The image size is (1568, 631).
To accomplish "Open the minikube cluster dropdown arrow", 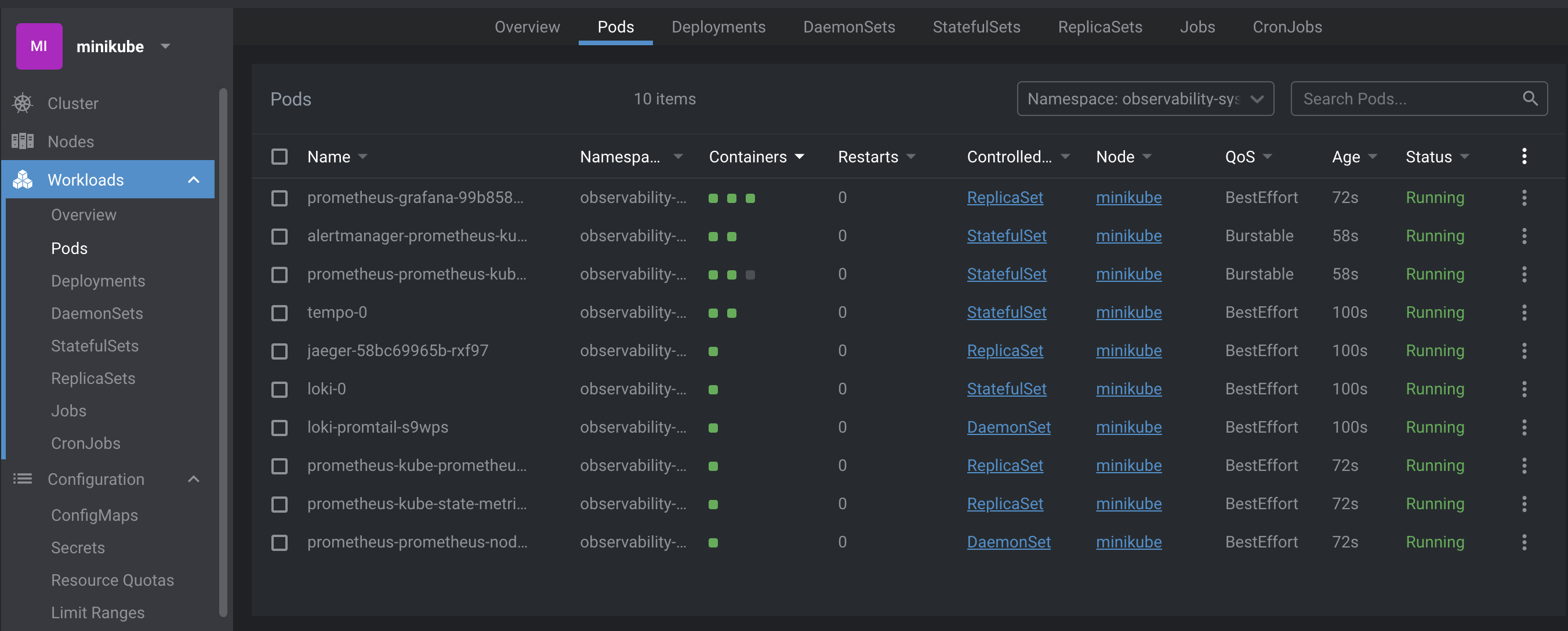I will 165,46.
